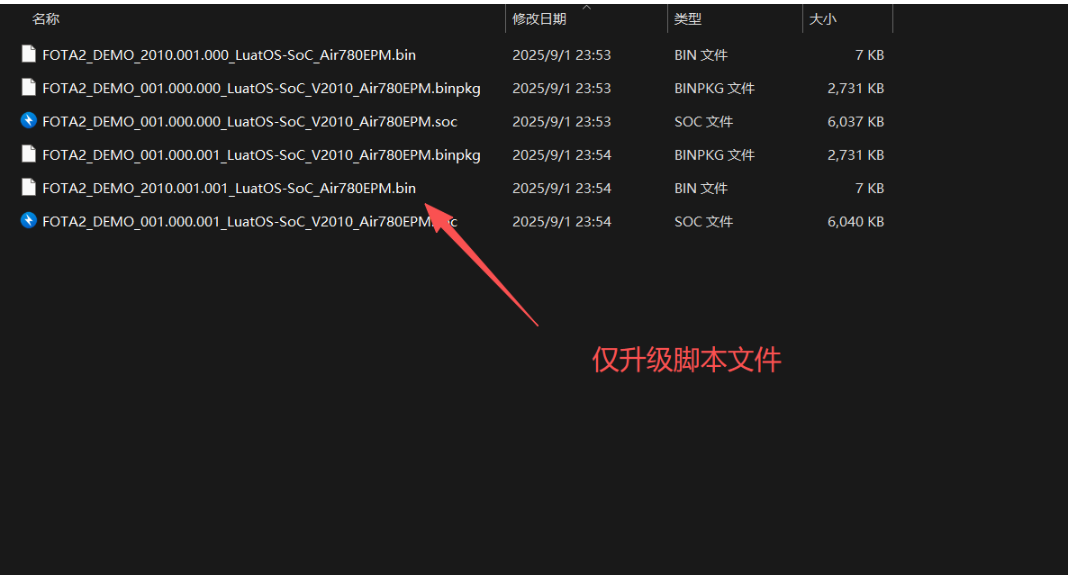1068x576 pixels.
Task: Click SOC 文件 type of 001.000.000 file
Action: coord(704,122)
